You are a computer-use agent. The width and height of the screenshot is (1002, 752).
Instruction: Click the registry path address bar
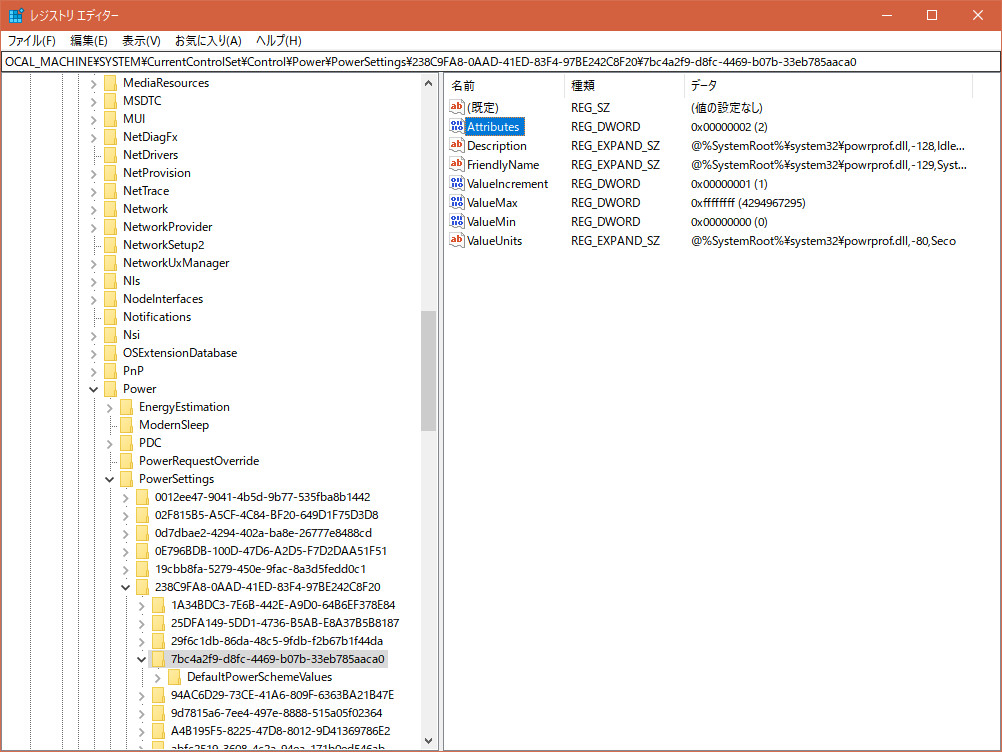coord(500,62)
